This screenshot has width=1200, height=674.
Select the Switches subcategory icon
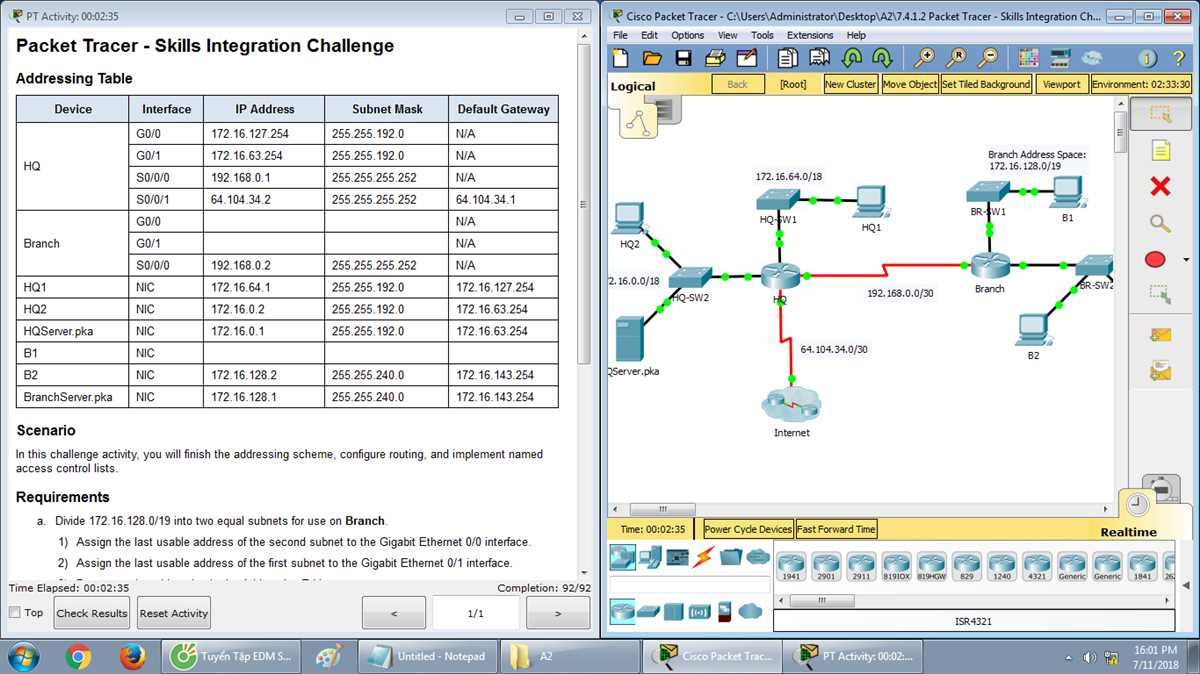click(x=648, y=611)
